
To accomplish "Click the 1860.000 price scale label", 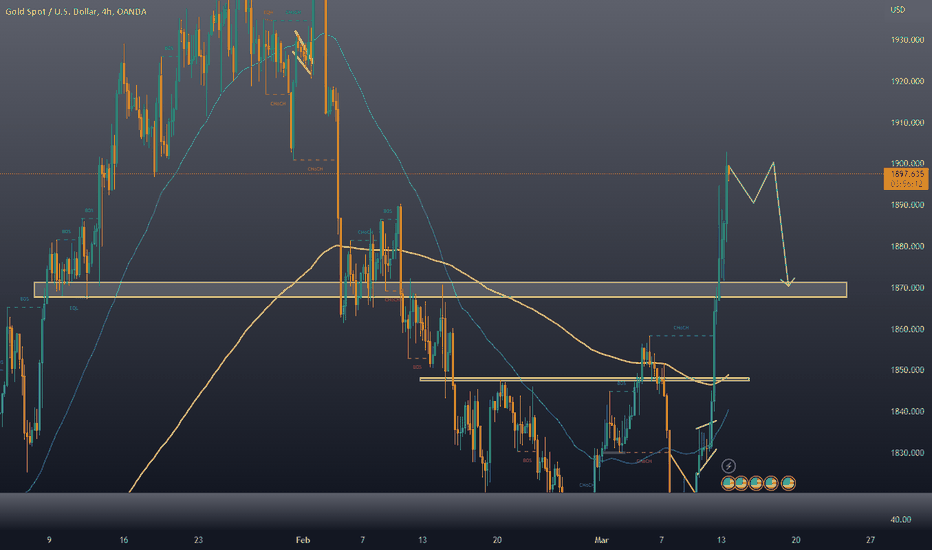I will click(907, 329).
